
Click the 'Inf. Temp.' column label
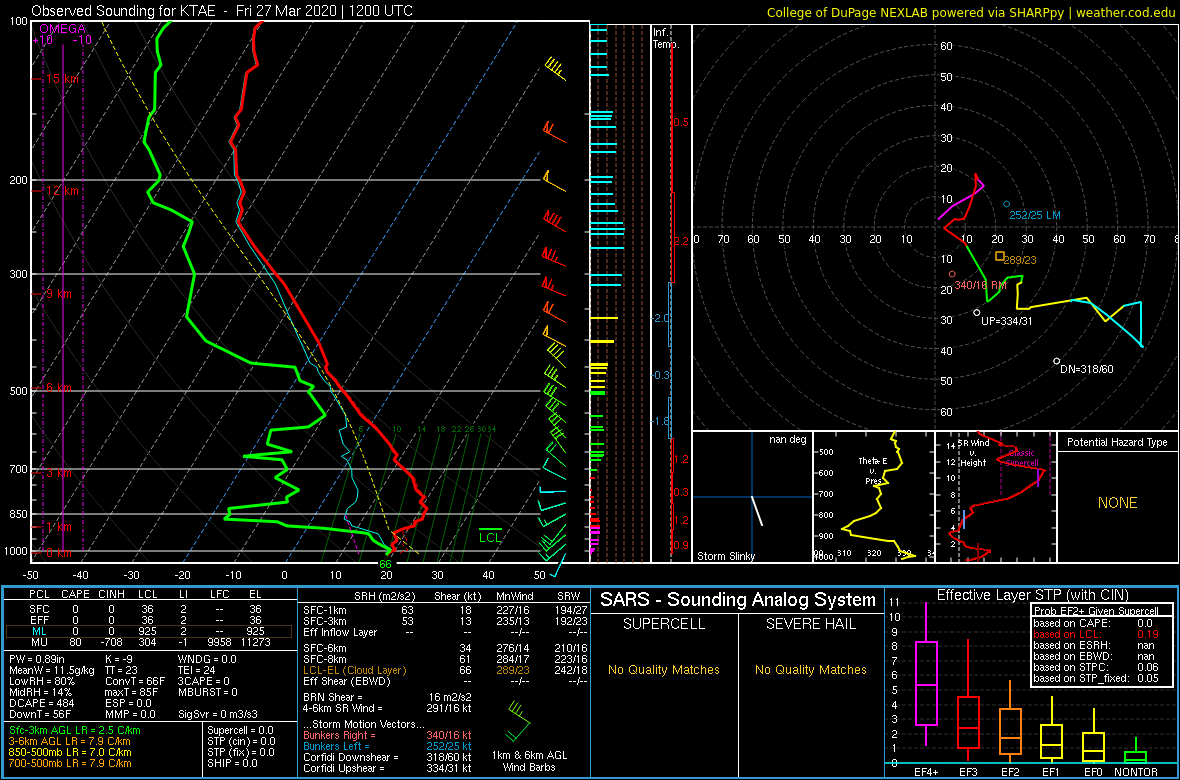click(666, 38)
